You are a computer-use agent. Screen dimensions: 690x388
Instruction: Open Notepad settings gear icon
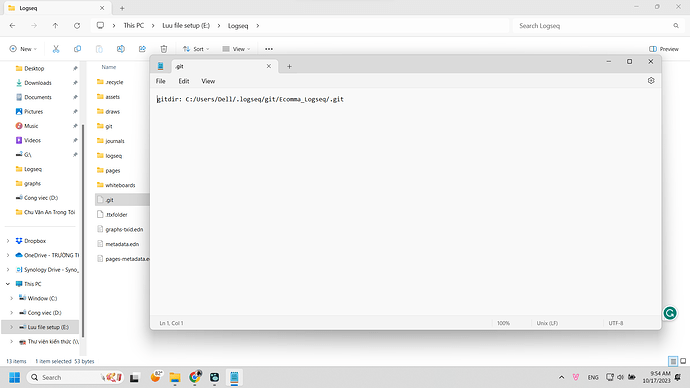point(651,81)
